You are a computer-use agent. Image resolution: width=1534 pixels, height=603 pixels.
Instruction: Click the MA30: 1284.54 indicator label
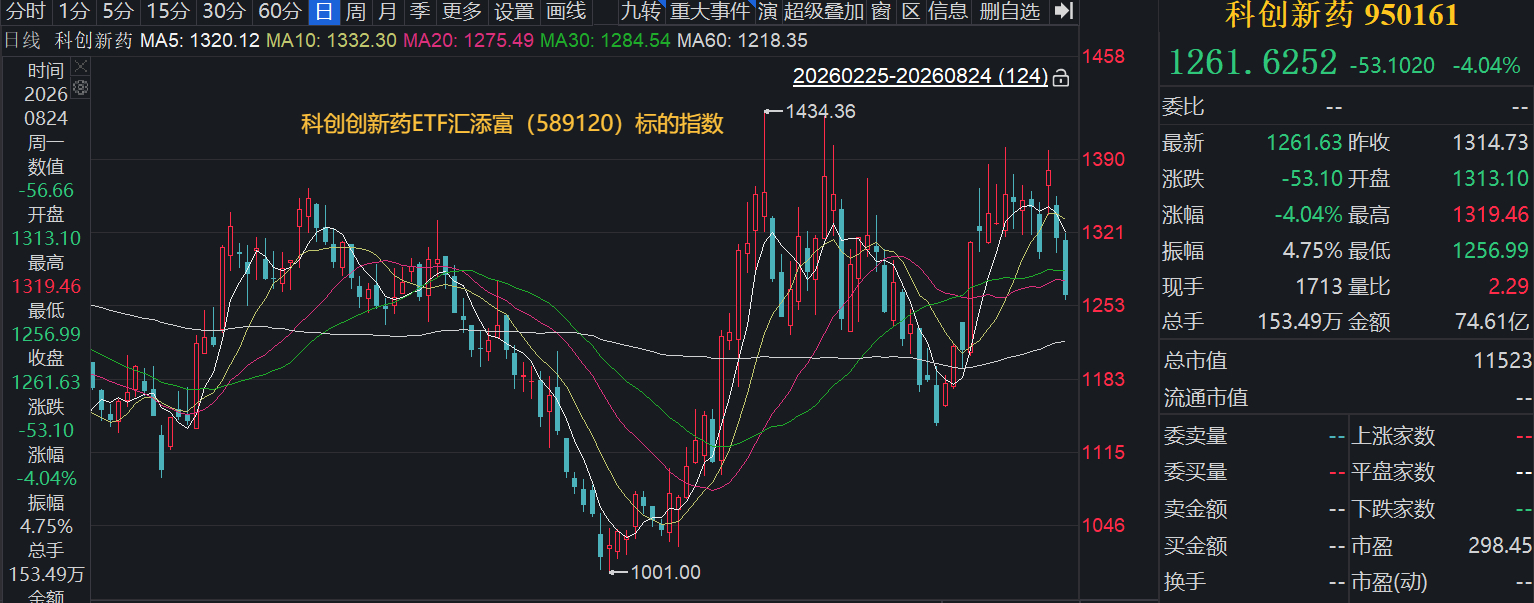605,41
